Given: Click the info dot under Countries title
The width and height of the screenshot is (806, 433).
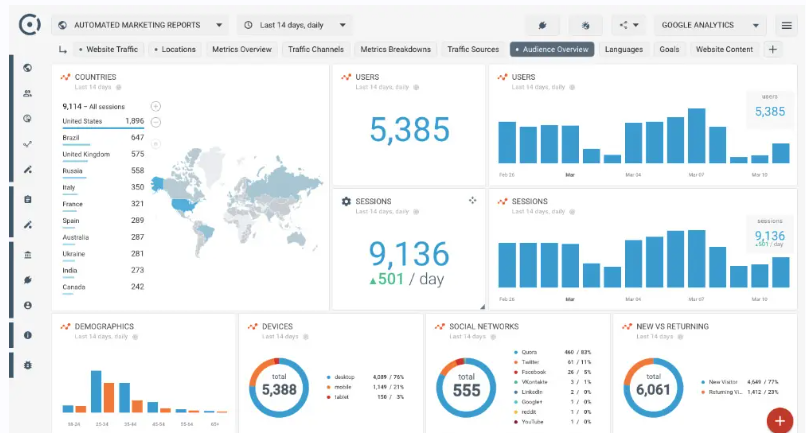Looking at the screenshot, I should (x=119, y=87).
